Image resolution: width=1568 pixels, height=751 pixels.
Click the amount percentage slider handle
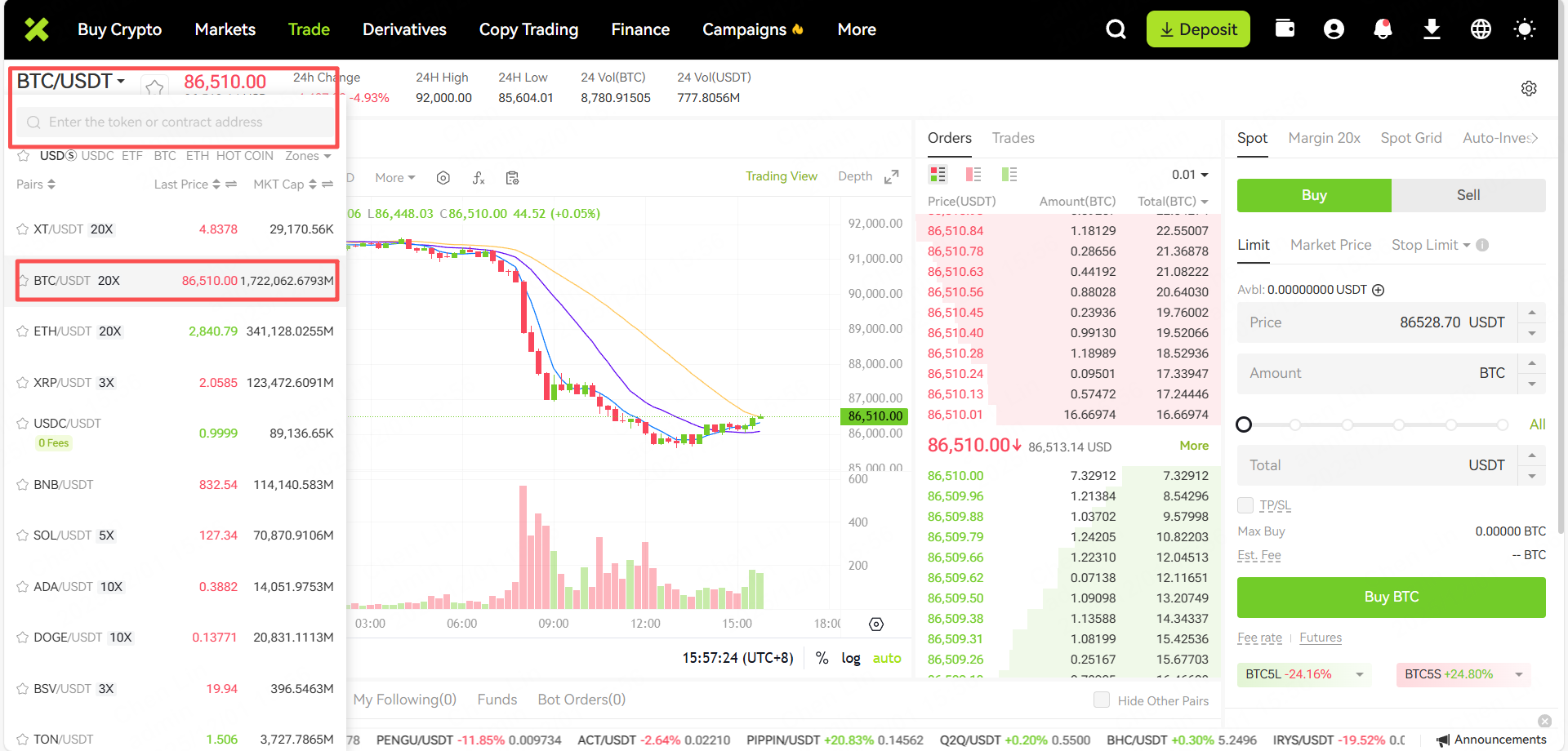1244,424
